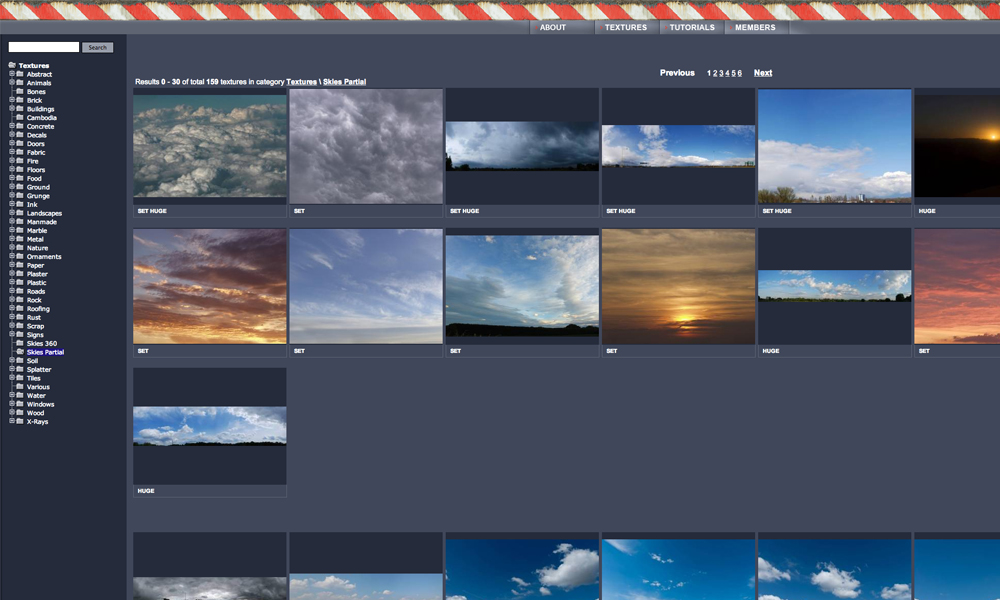Click the Search button

(x=98, y=48)
